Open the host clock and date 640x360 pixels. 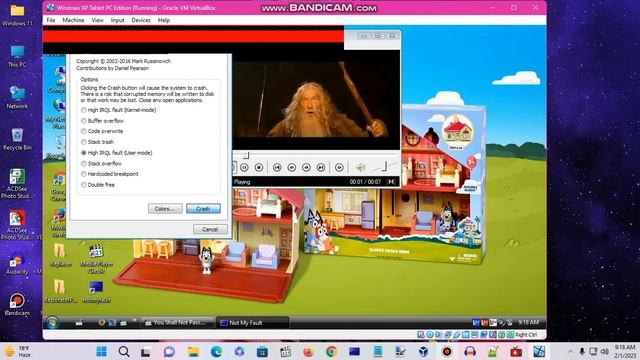point(625,351)
